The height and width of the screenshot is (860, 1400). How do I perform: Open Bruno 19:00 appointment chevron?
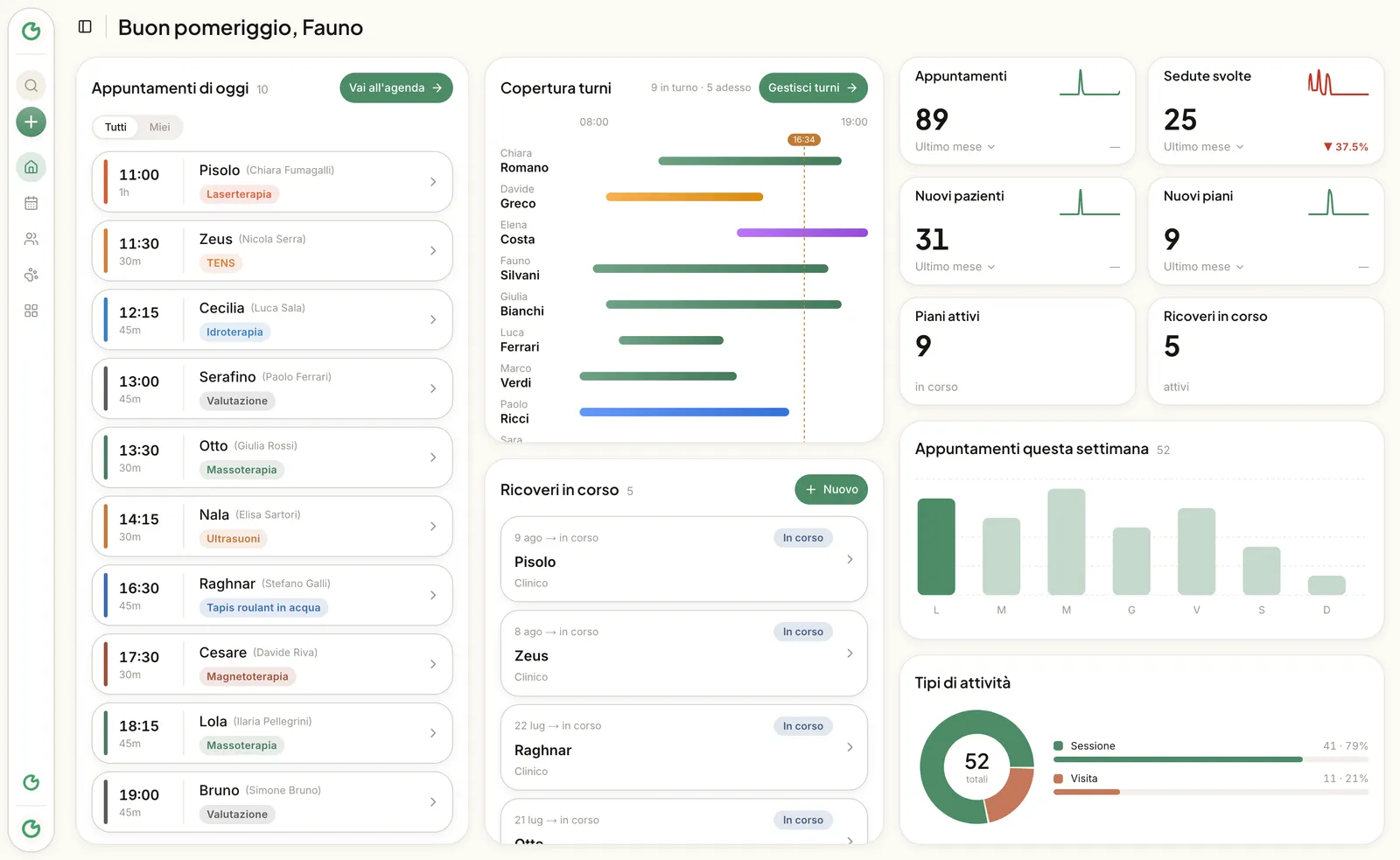click(433, 802)
